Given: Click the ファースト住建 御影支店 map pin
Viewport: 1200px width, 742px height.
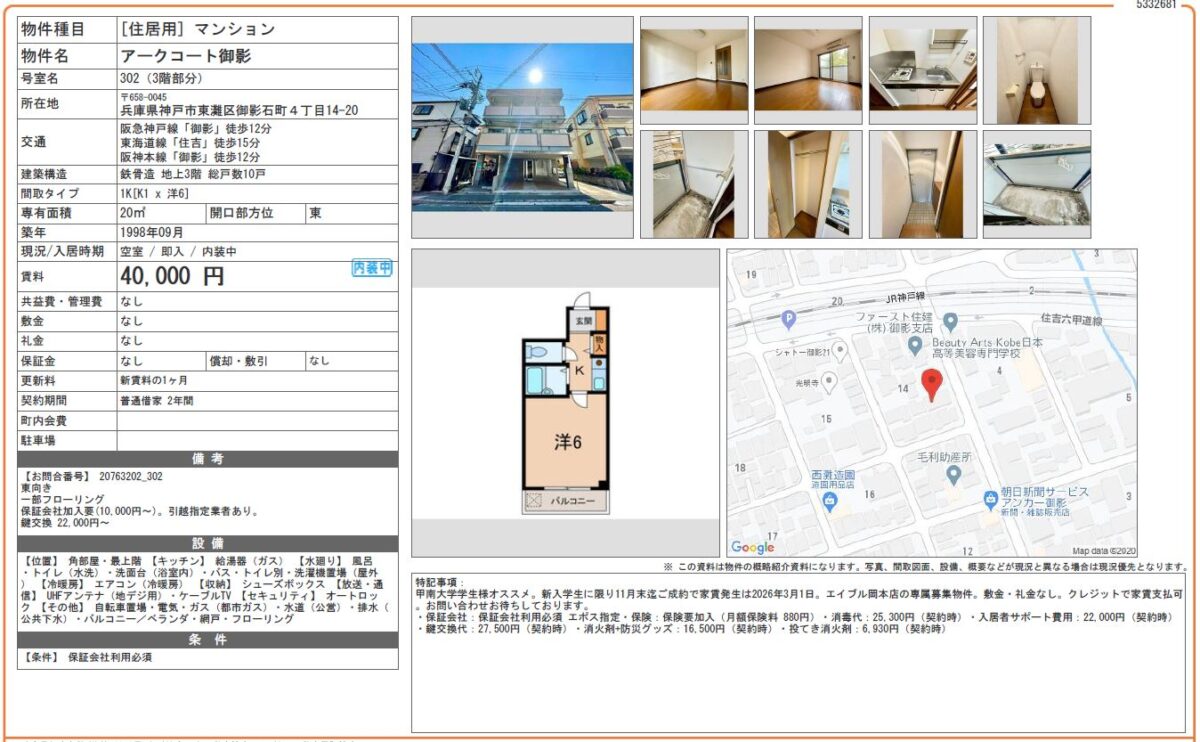Looking at the screenshot, I should coord(950,321).
